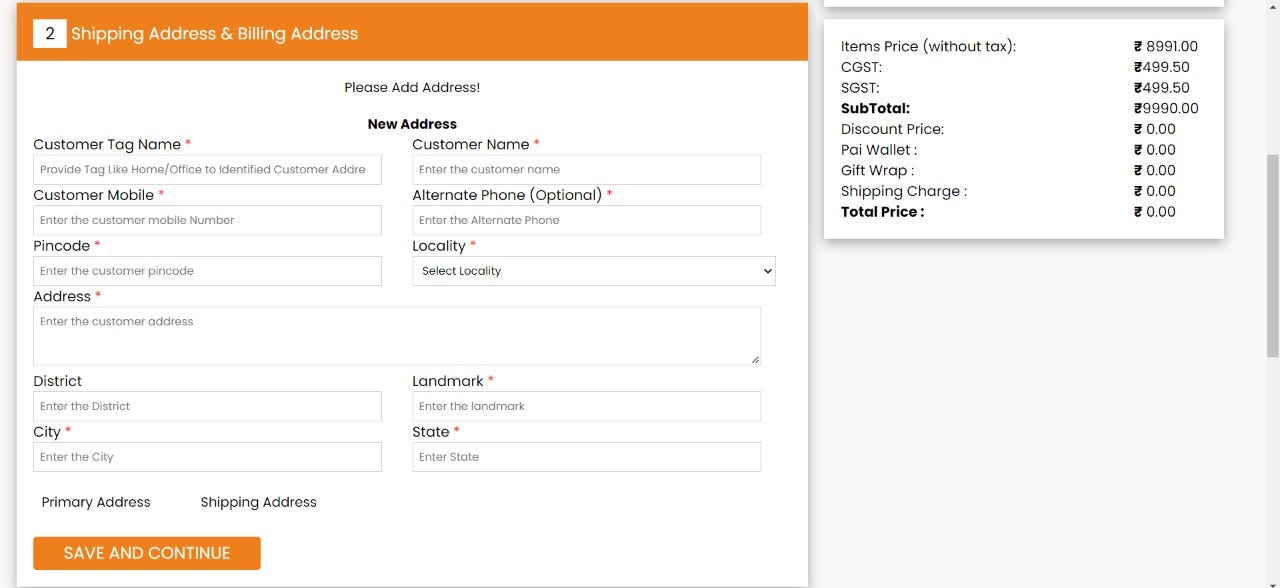Click the page vertical scrollbar thumb
This screenshot has height=588, width=1280.
click(x=1273, y=255)
